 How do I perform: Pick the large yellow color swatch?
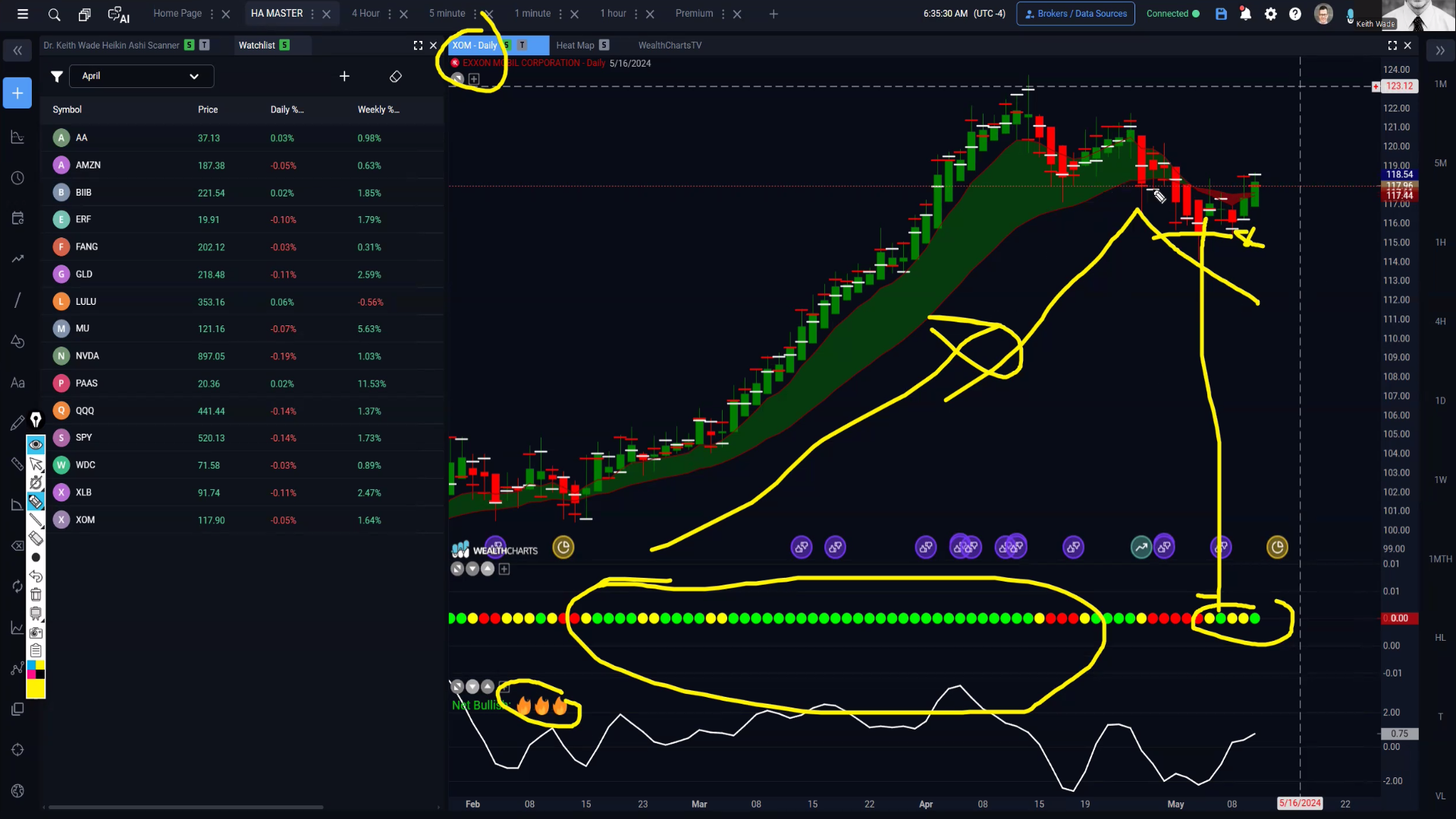(x=36, y=689)
